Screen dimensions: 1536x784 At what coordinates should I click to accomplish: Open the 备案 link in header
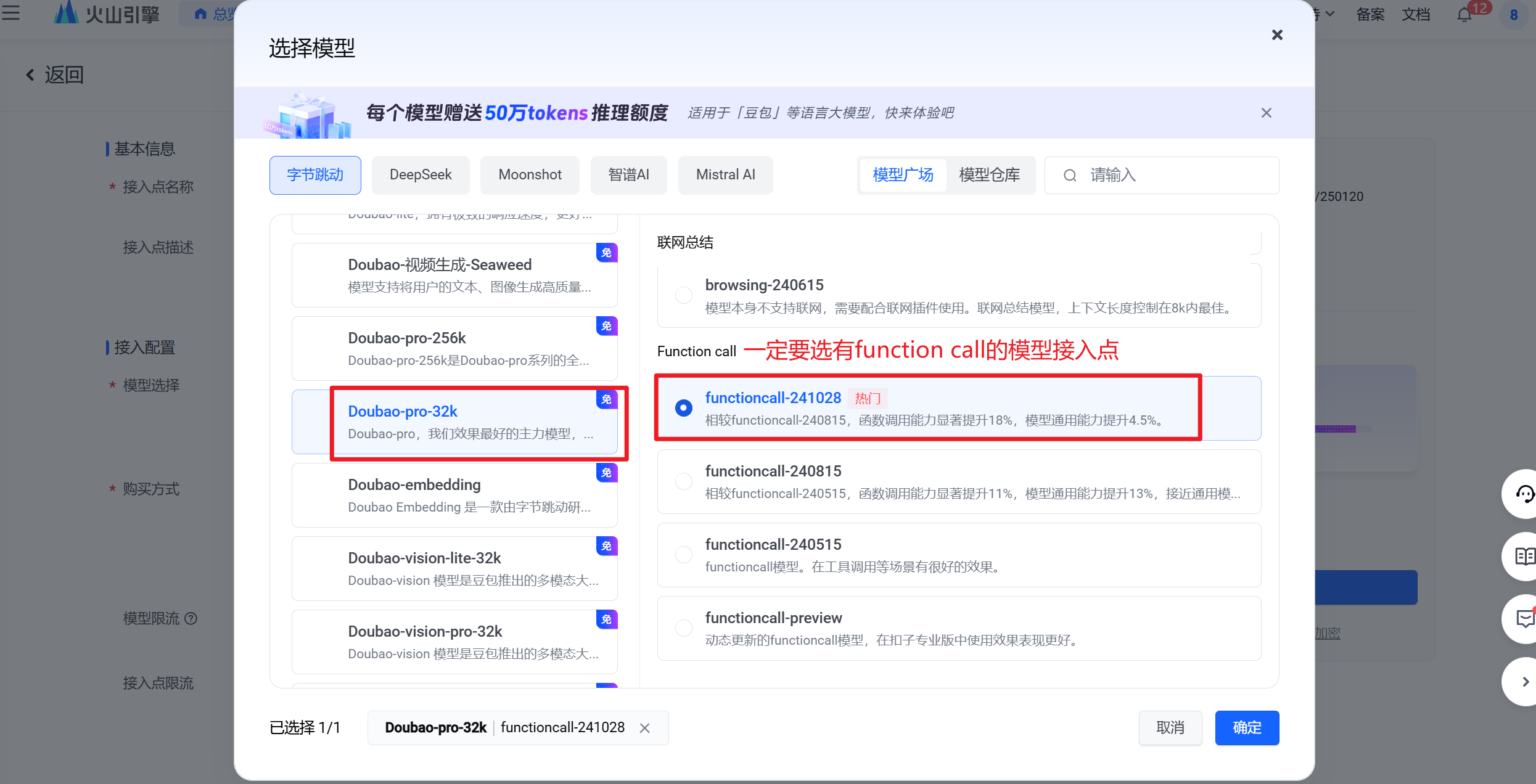(x=1370, y=14)
